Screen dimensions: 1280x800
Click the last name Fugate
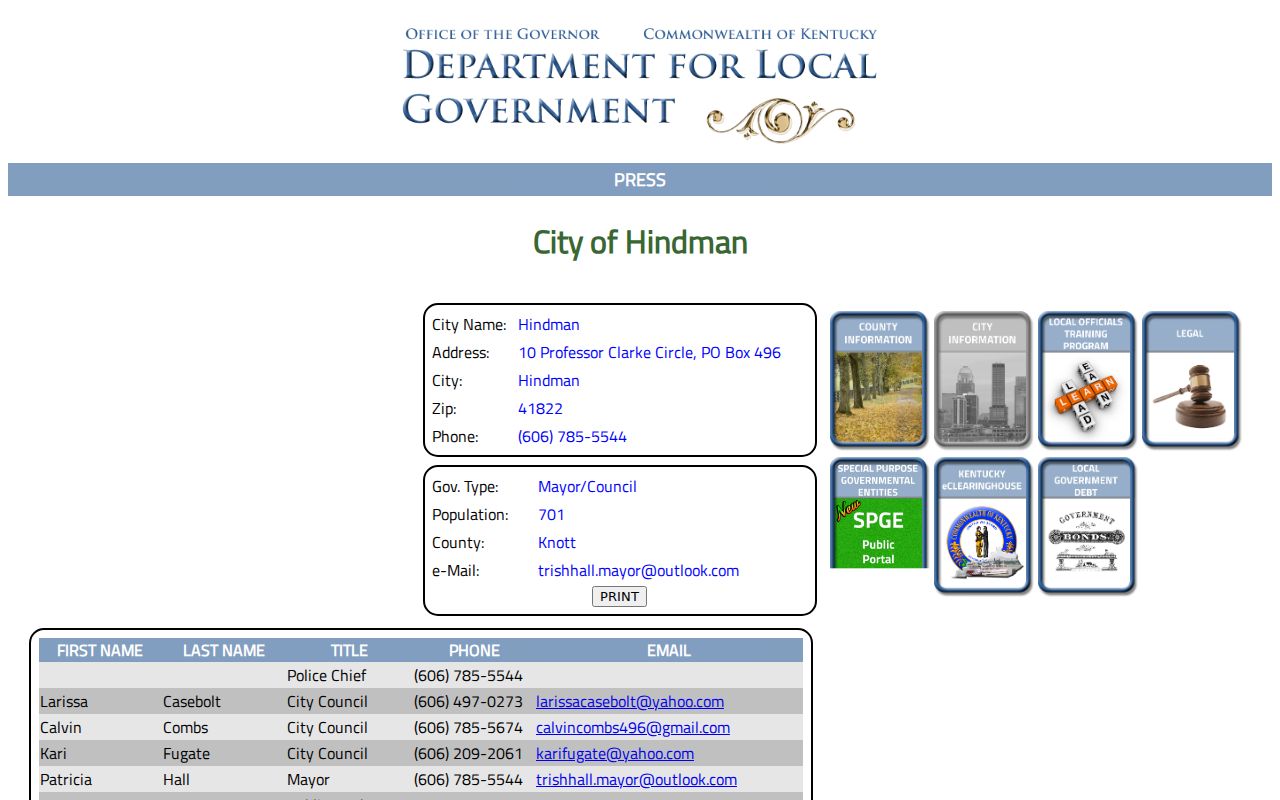coord(187,754)
